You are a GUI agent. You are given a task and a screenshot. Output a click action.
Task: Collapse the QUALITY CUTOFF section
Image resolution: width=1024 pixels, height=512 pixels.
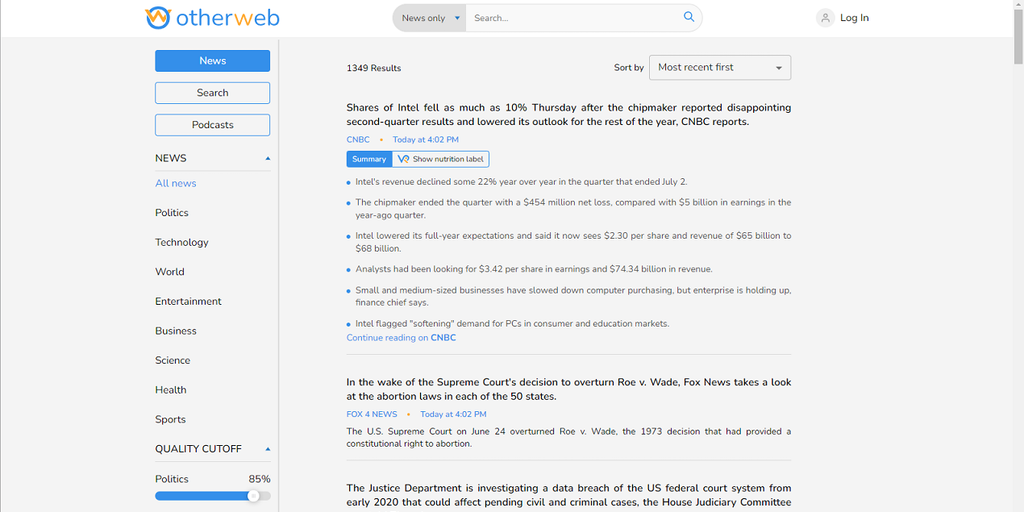[267, 449]
